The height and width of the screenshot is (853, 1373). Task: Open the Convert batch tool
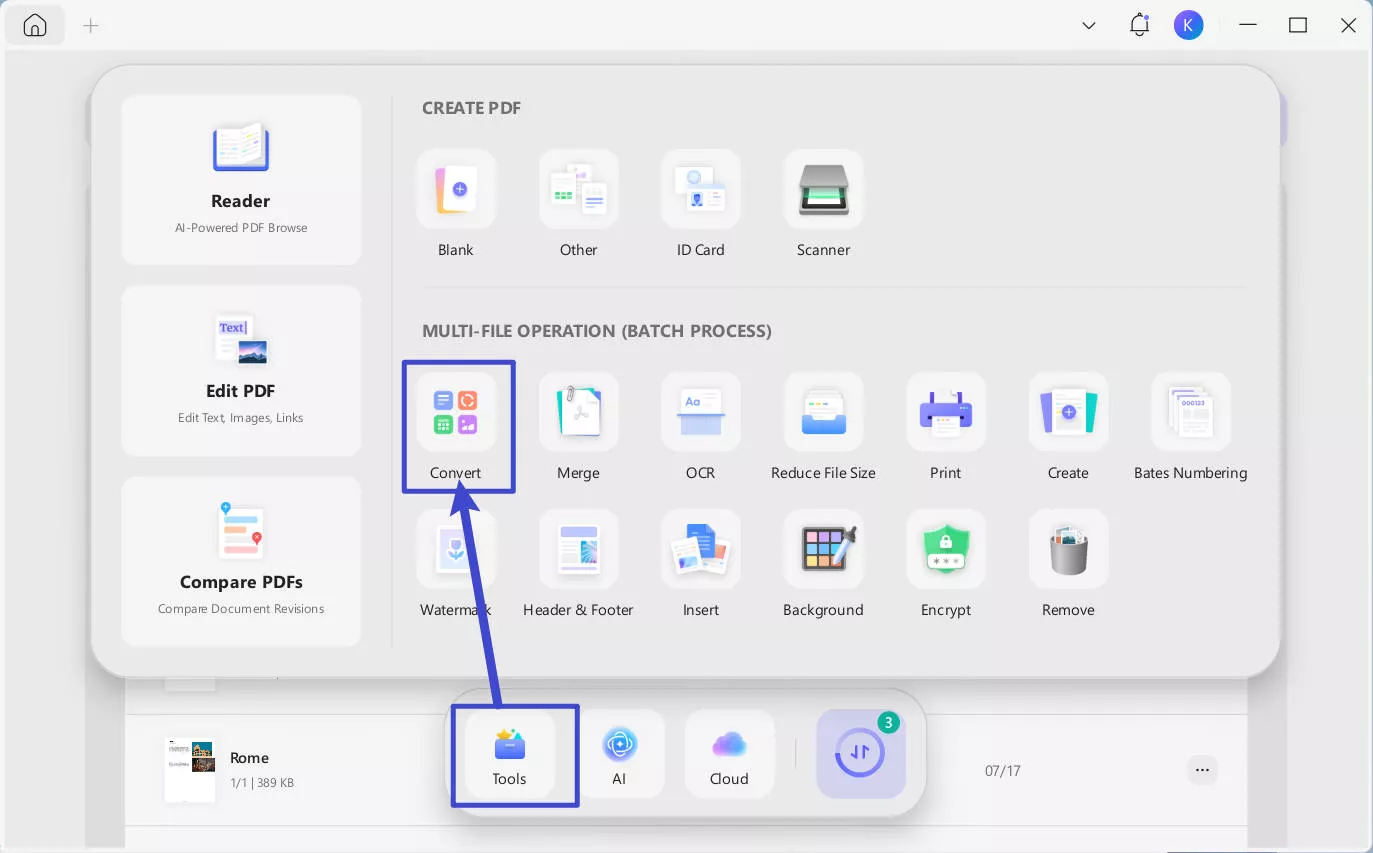point(456,412)
